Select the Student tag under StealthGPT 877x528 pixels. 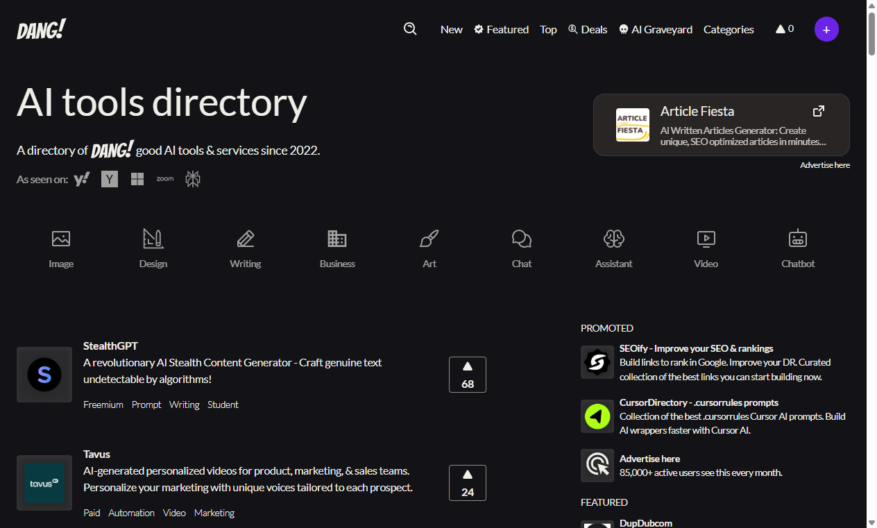(223, 404)
